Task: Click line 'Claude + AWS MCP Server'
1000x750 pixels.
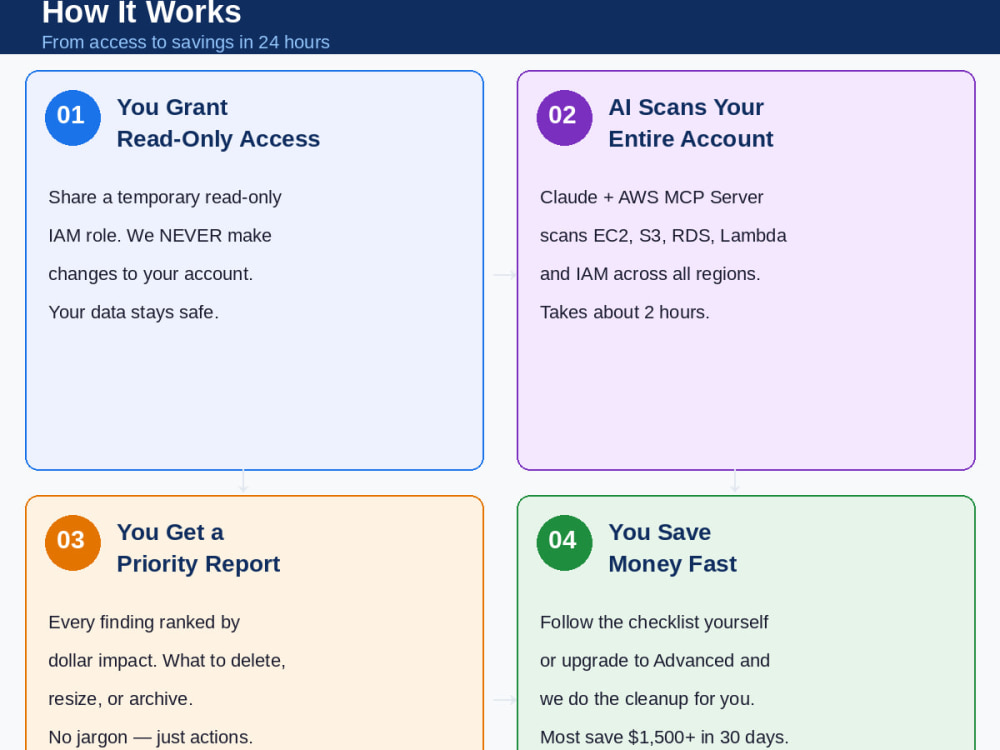Action: click(651, 198)
